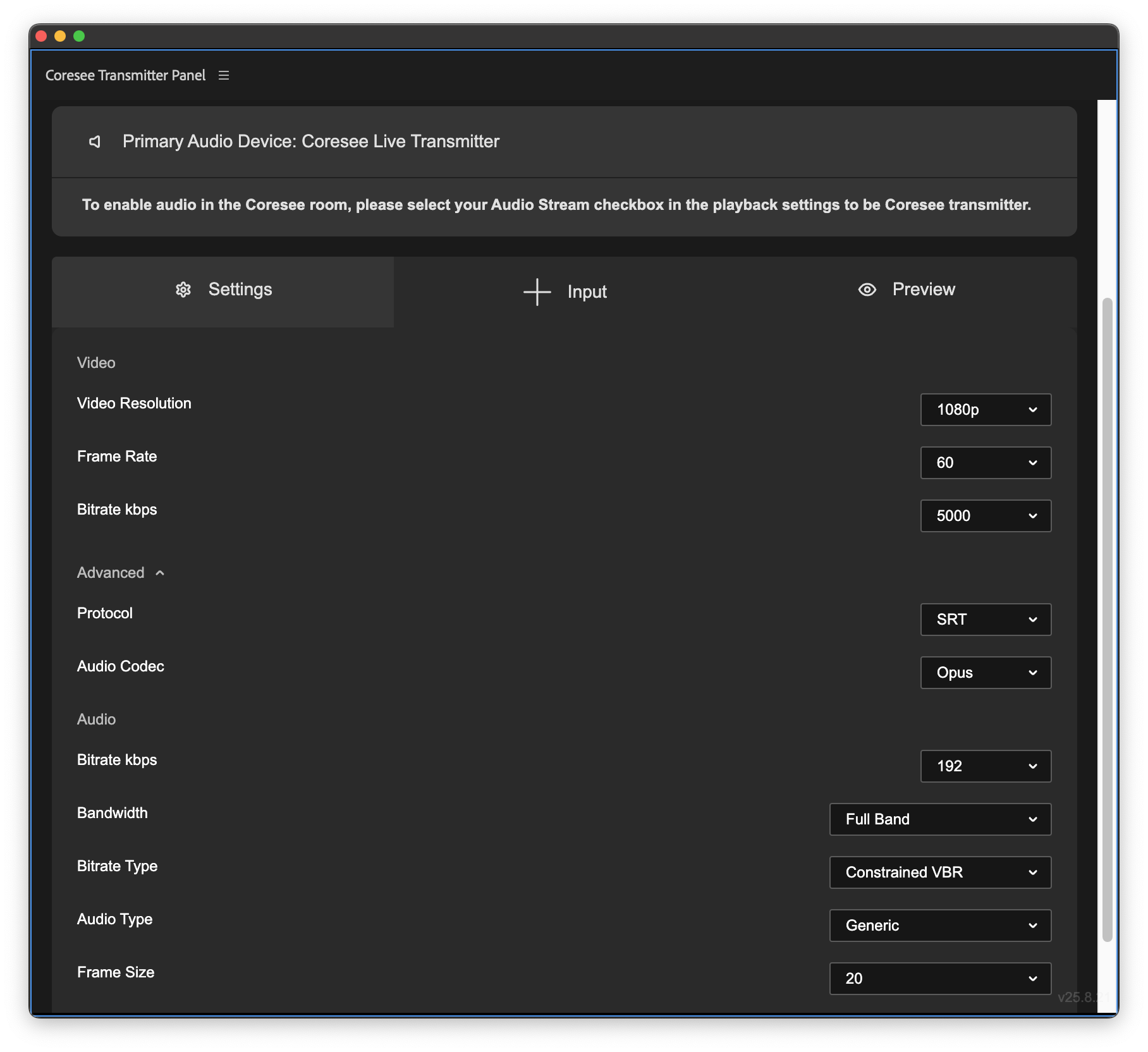Click the Audio Codec label
The image size is (1148, 1052).
(x=121, y=666)
